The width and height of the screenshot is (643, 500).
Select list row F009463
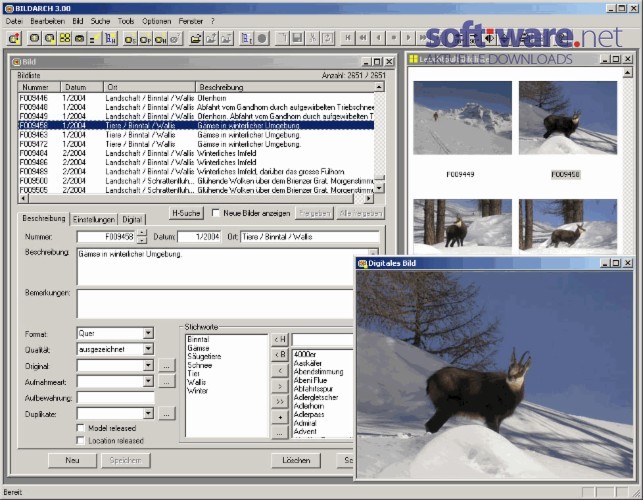196,135
